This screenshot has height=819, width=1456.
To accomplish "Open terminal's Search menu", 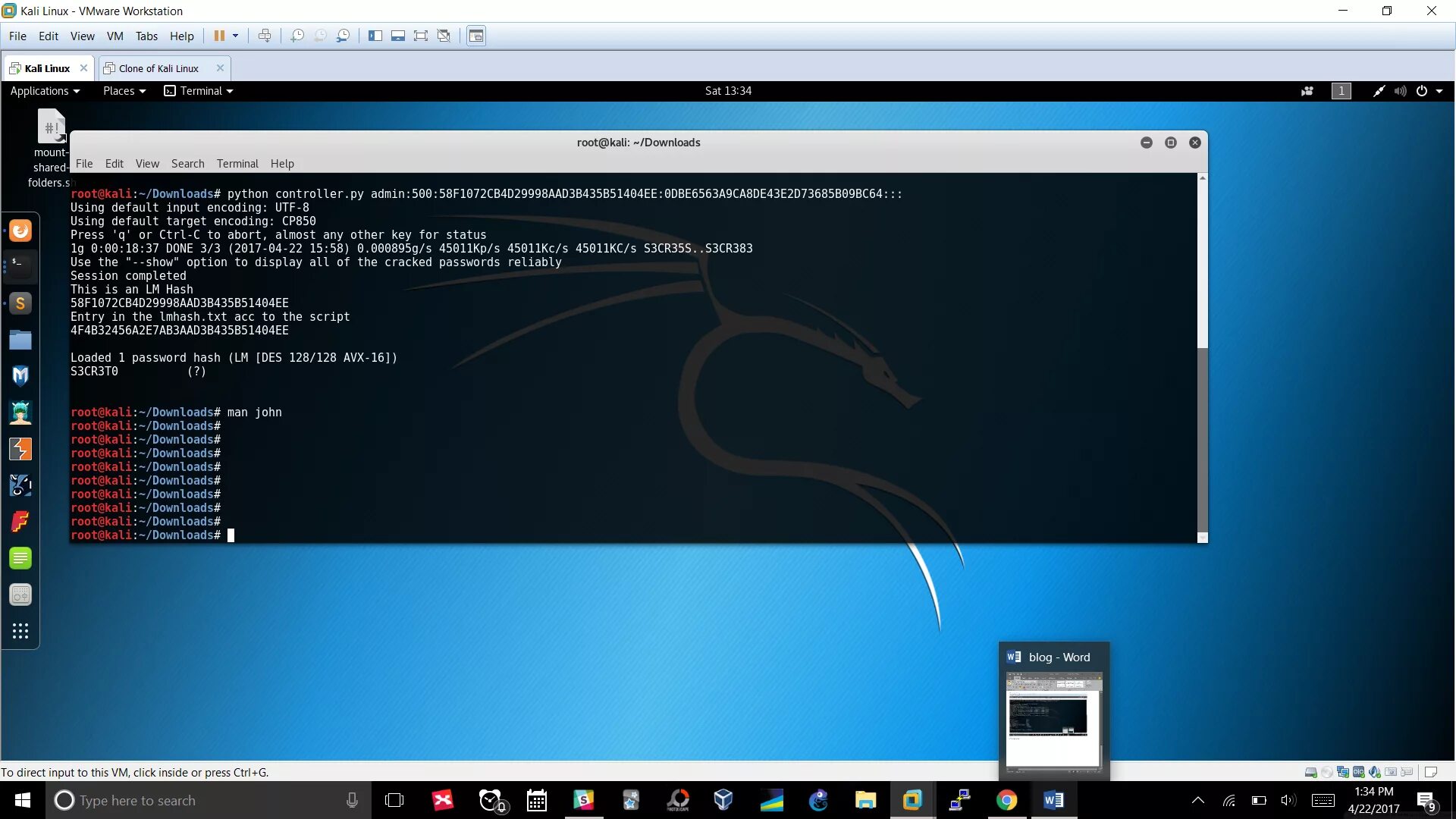I will pyautogui.click(x=187, y=164).
